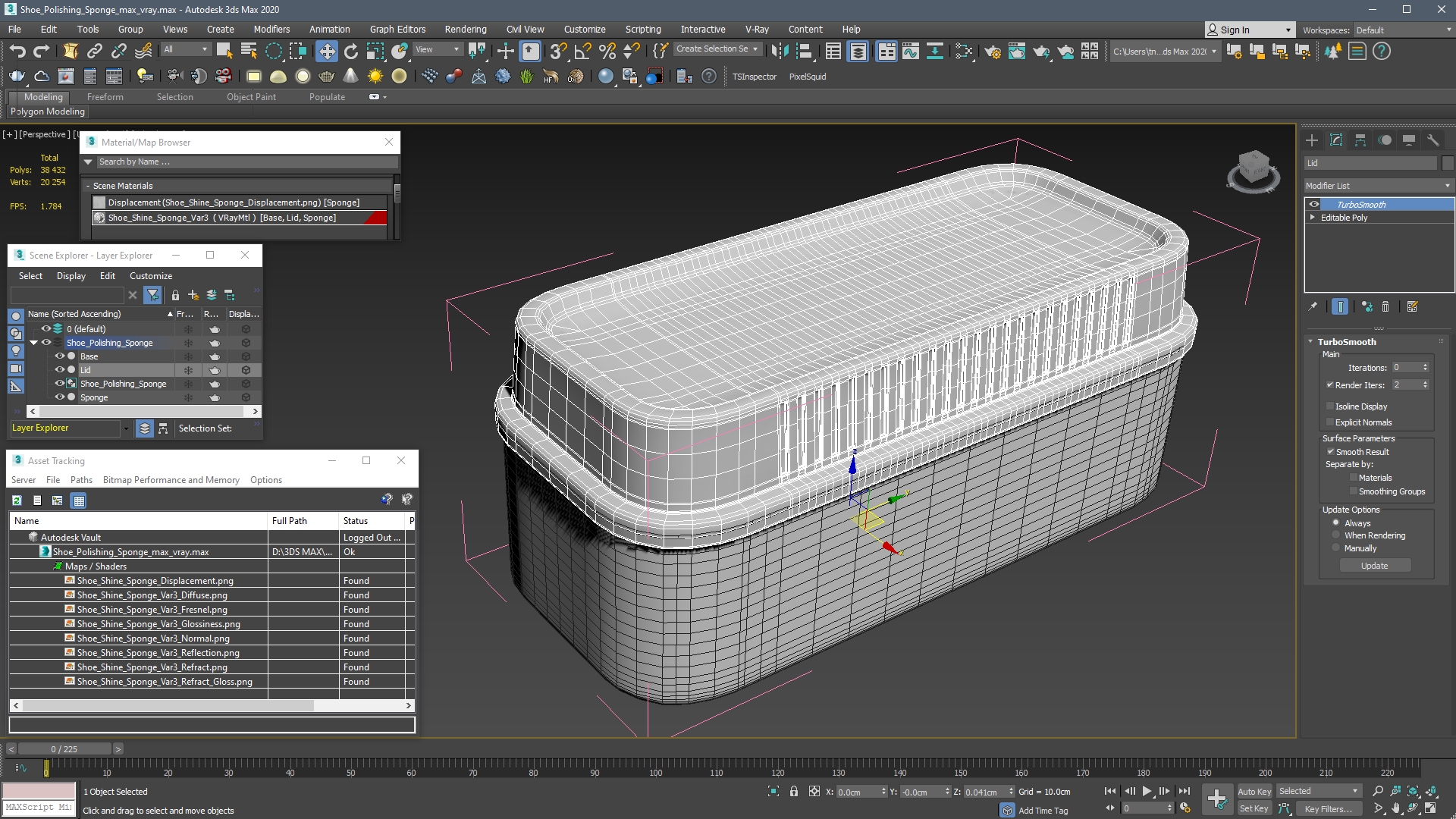
Task: Uncheck the Render Iters checkbox
Action: [1329, 384]
